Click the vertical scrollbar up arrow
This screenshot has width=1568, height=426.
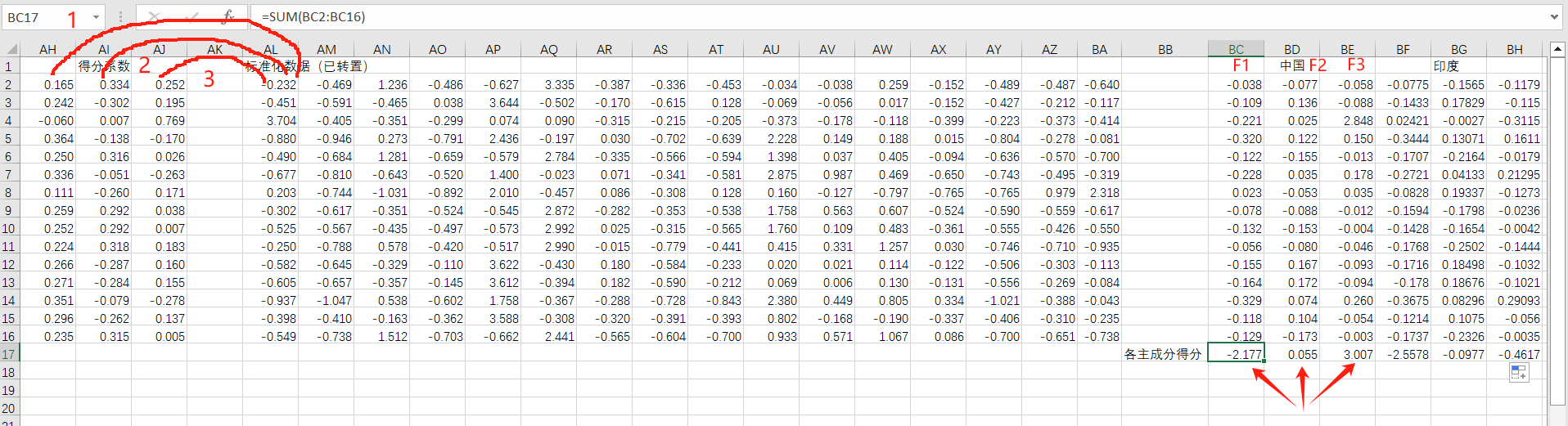click(1557, 49)
